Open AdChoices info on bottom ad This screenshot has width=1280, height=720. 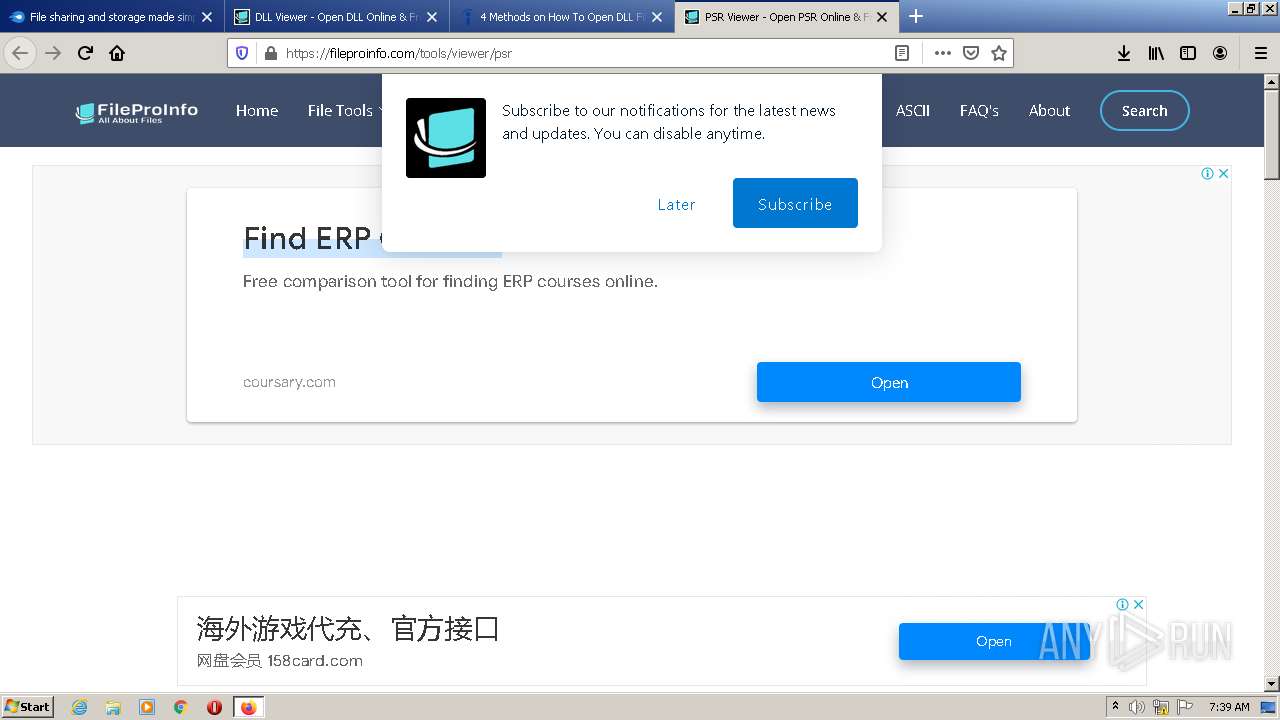pyautogui.click(x=1122, y=604)
